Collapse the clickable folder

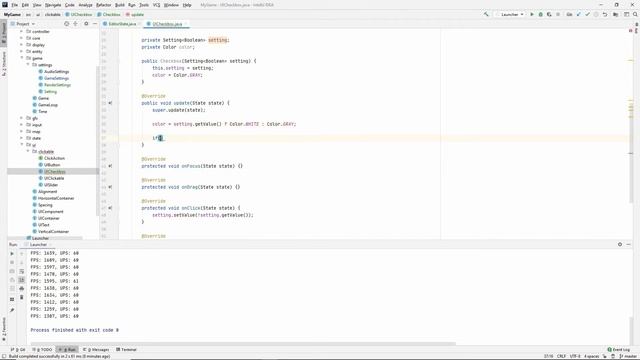(28, 151)
